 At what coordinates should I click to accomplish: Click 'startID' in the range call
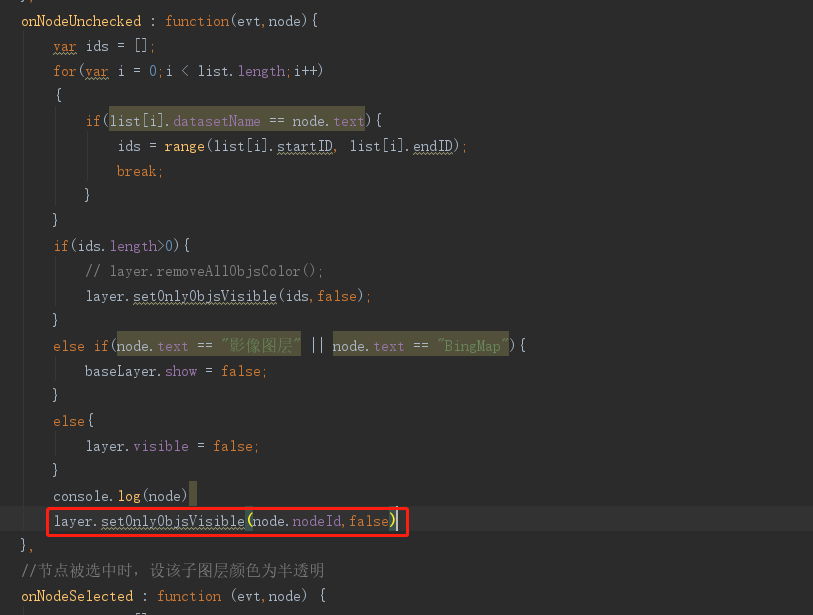[x=305, y=147]
